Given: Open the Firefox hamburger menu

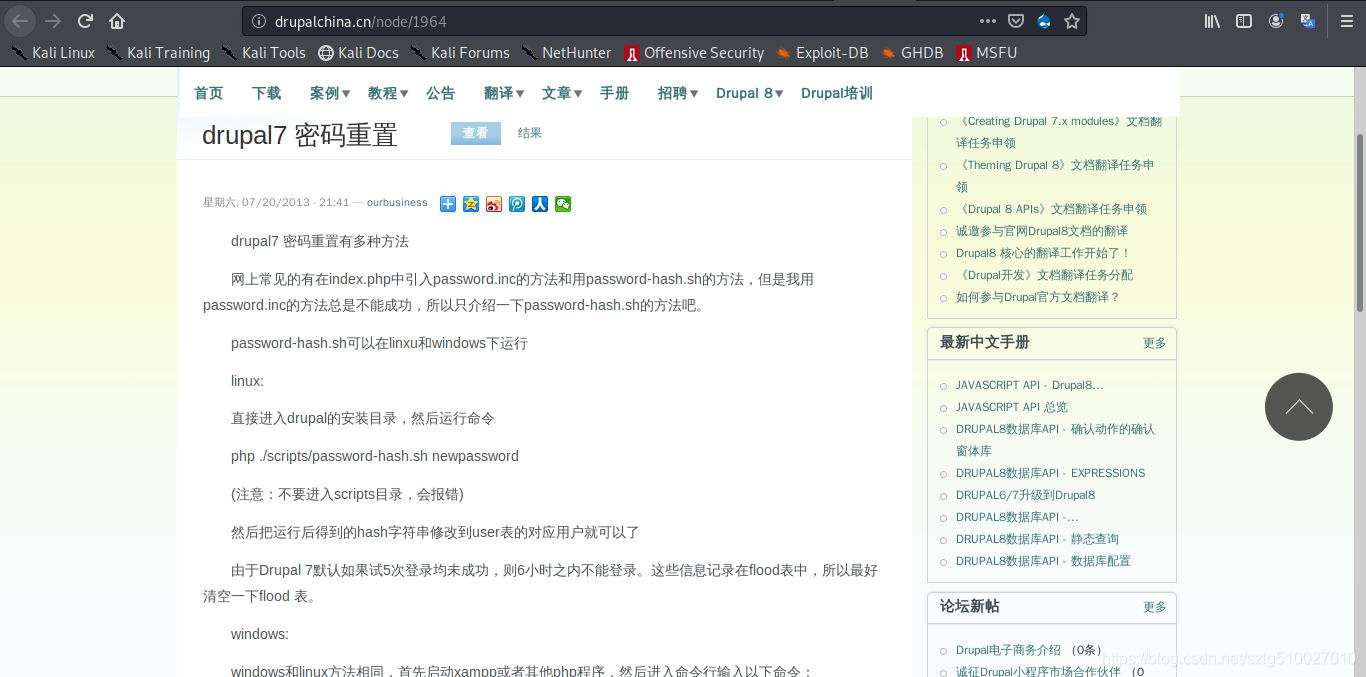Looking at the screenshot, I should pyautogui.click(x=1346, y=21).
